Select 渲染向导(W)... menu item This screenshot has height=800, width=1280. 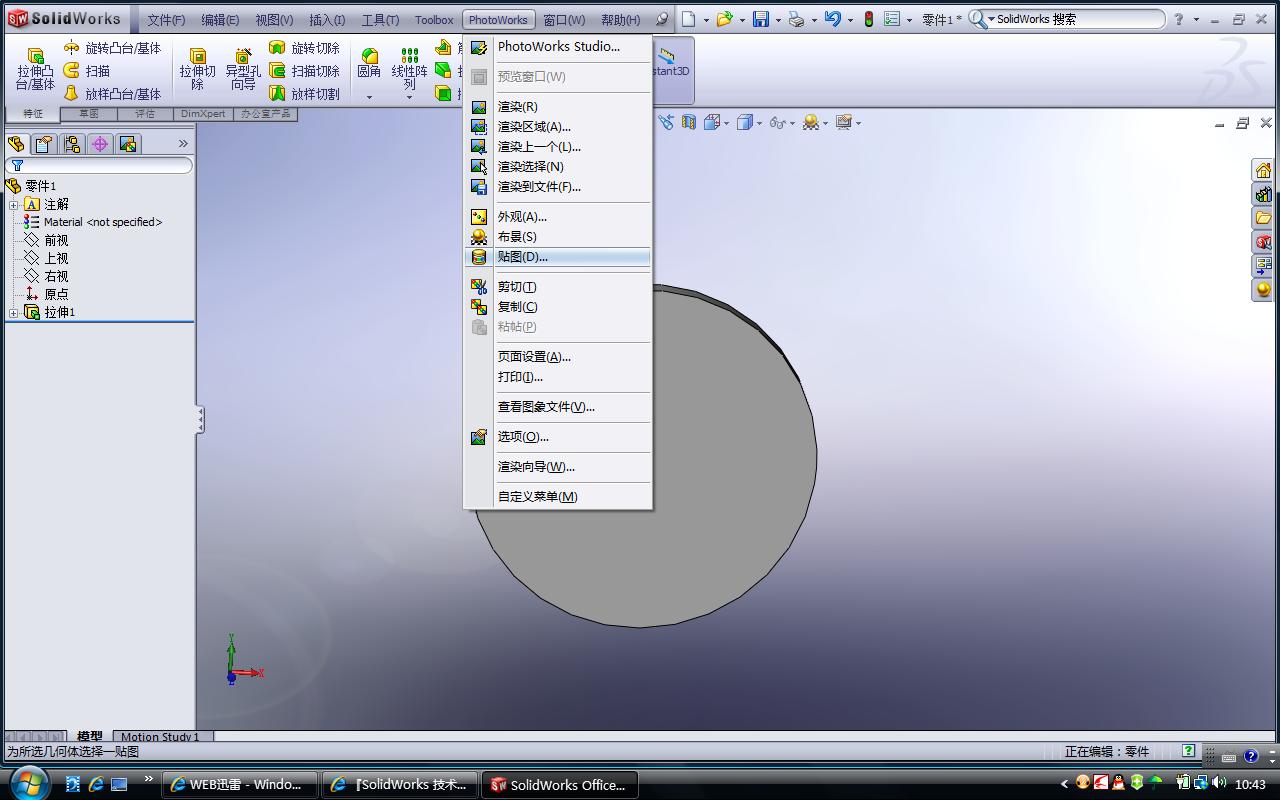pos(558,467)
